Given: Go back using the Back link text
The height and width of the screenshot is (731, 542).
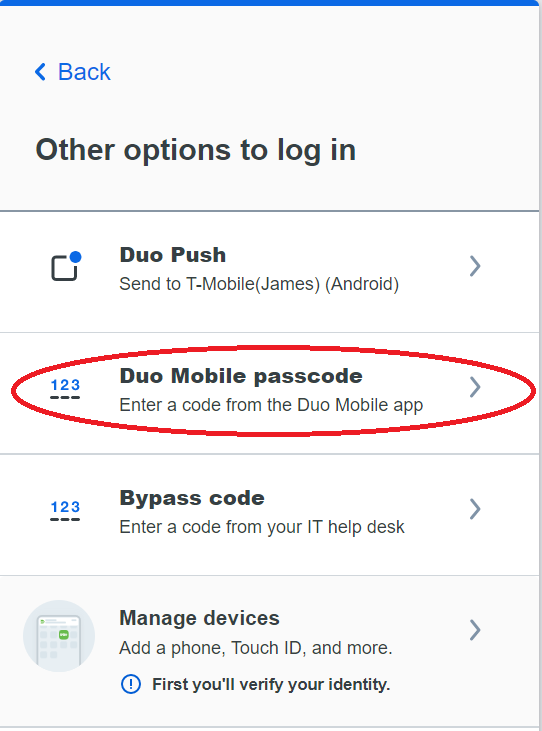Looking at the screenshot, I should coord(84,72).
